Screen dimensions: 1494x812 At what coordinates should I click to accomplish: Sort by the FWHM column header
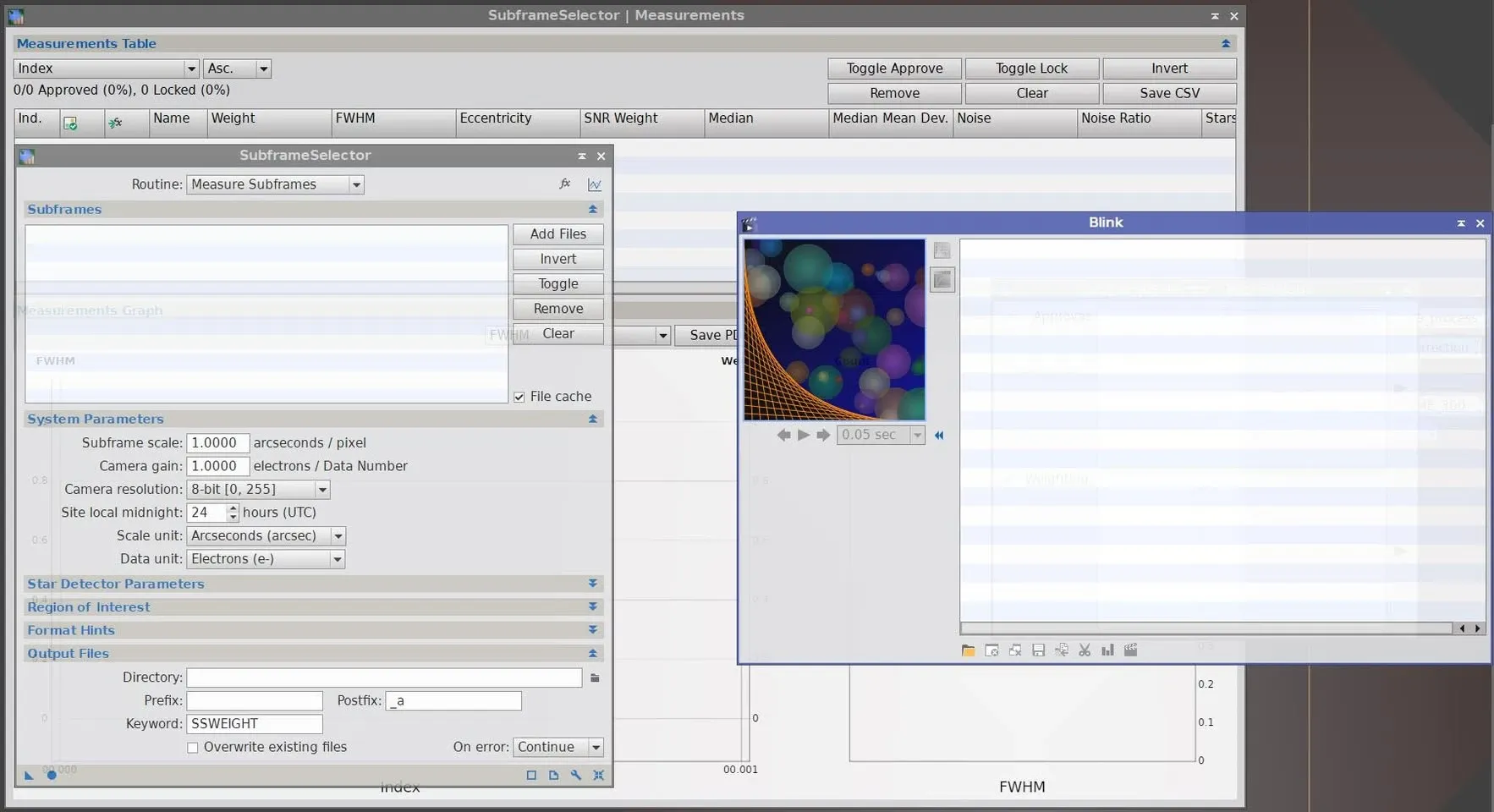393,123
